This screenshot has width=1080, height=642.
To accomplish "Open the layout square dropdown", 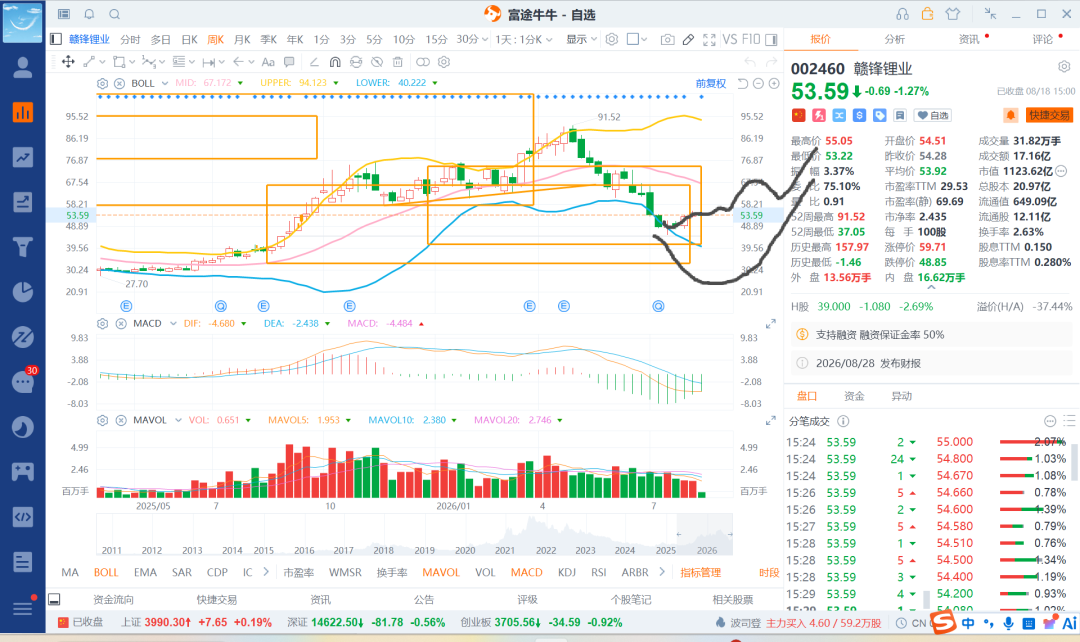I will (x=637, y=39).
